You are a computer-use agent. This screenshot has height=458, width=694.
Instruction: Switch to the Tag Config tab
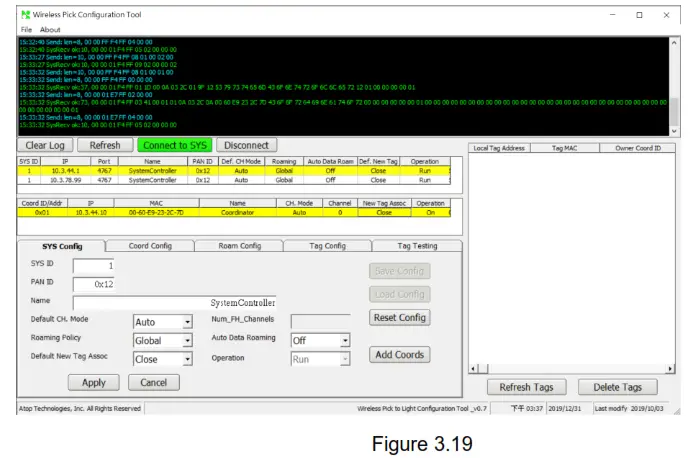(328, 246)
